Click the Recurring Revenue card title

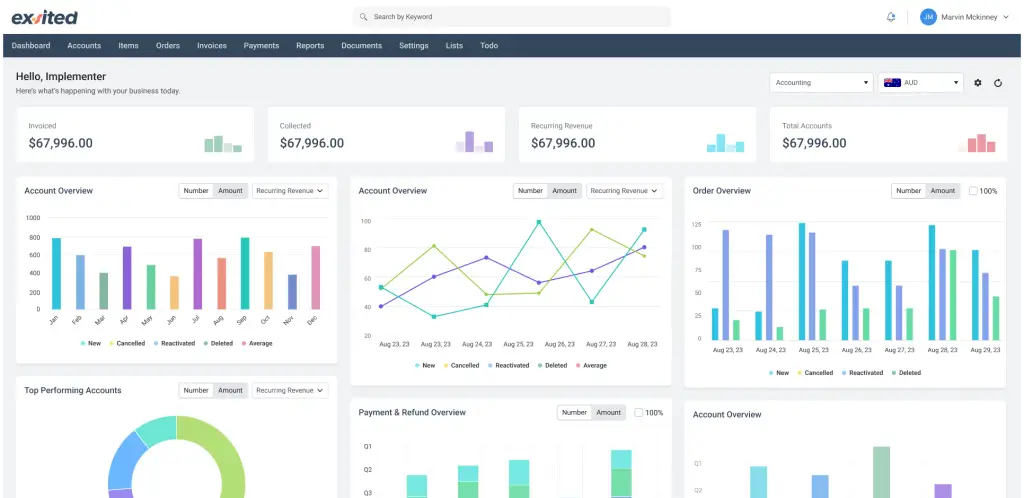click(x=562, y=126)
